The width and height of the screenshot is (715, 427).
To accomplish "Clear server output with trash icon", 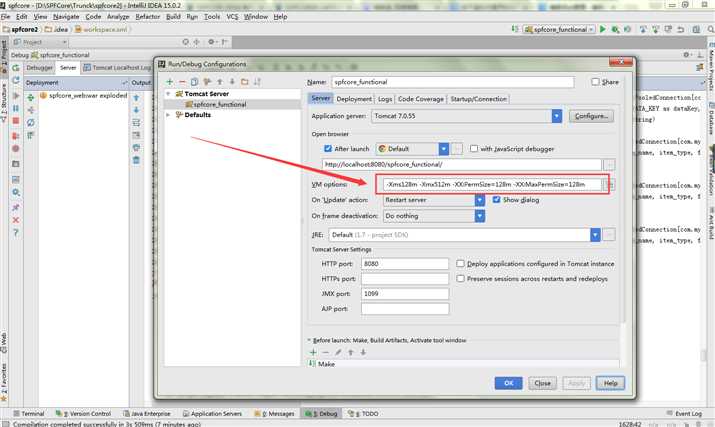I will [x=136, y=160].
